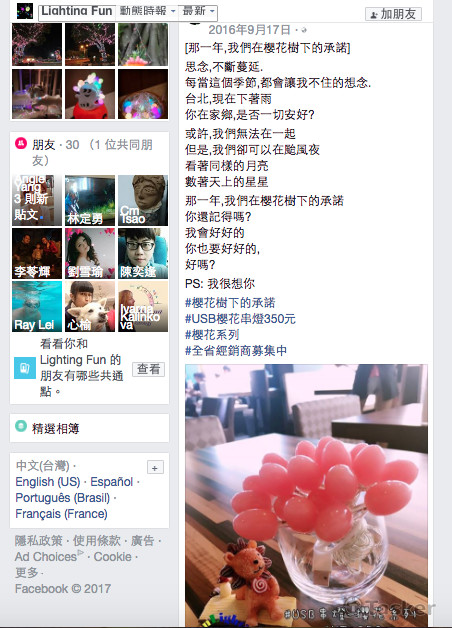Screen dimensions: 452x628
Task: Open friend Ray Lei's profile picture
Action: [37, 306]
